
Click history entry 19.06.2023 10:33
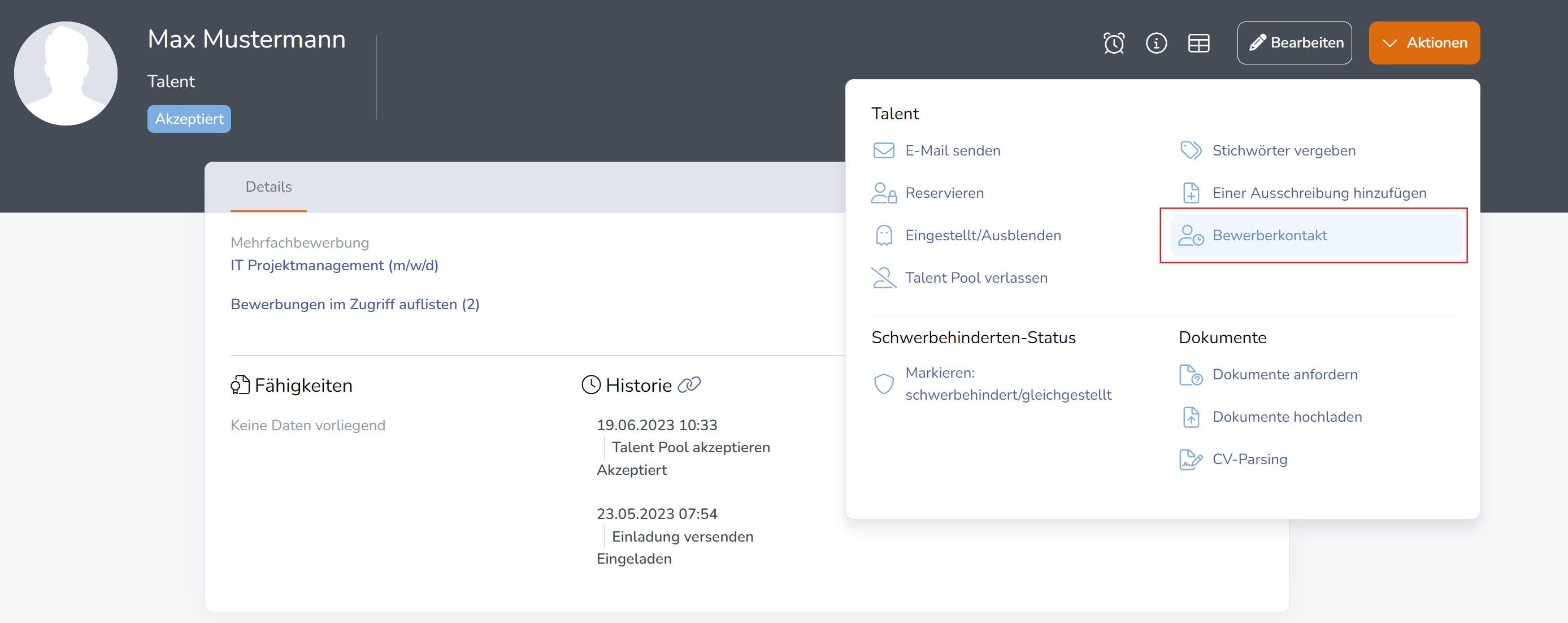(x=657, y=425)
